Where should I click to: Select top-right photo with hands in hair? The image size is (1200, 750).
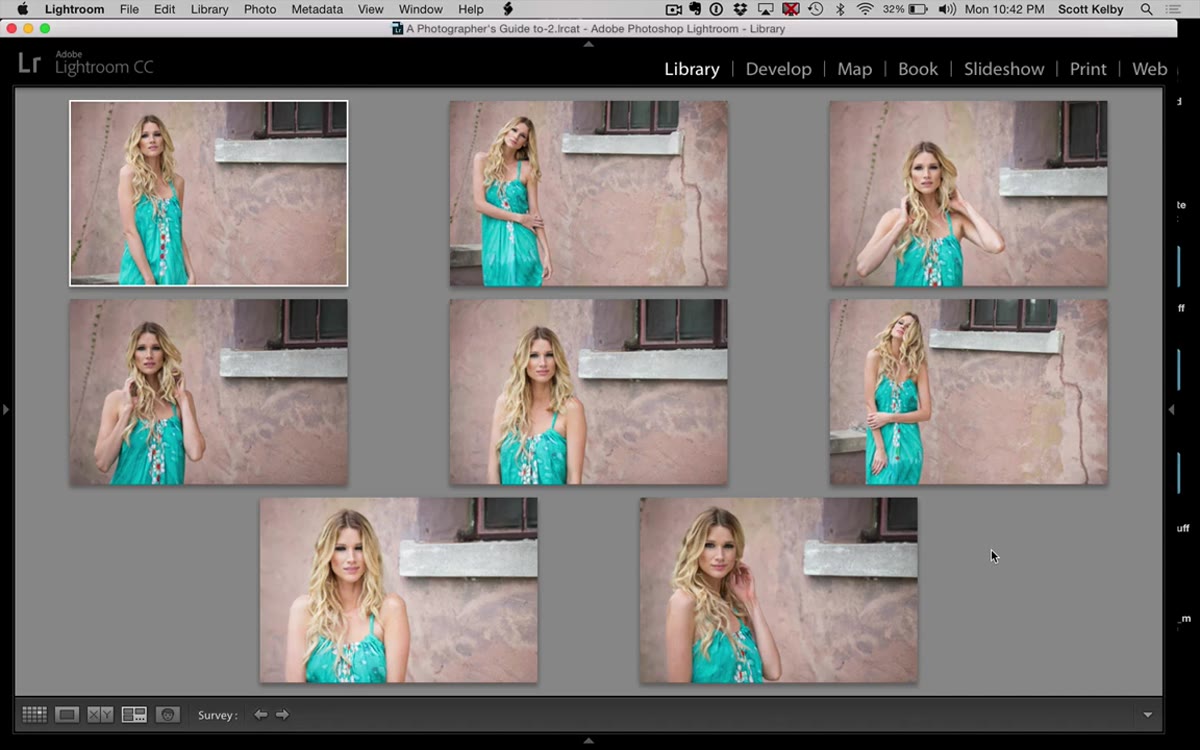968,193
